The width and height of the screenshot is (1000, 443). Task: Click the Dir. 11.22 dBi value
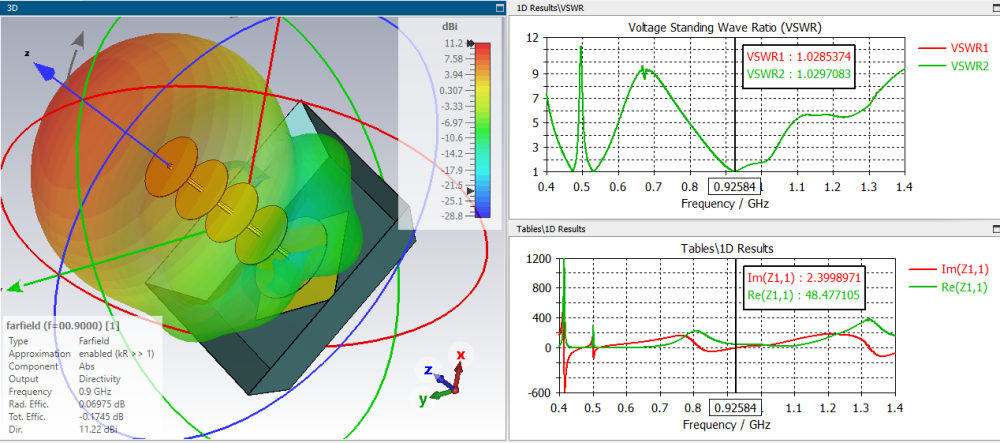coord(98,430)
